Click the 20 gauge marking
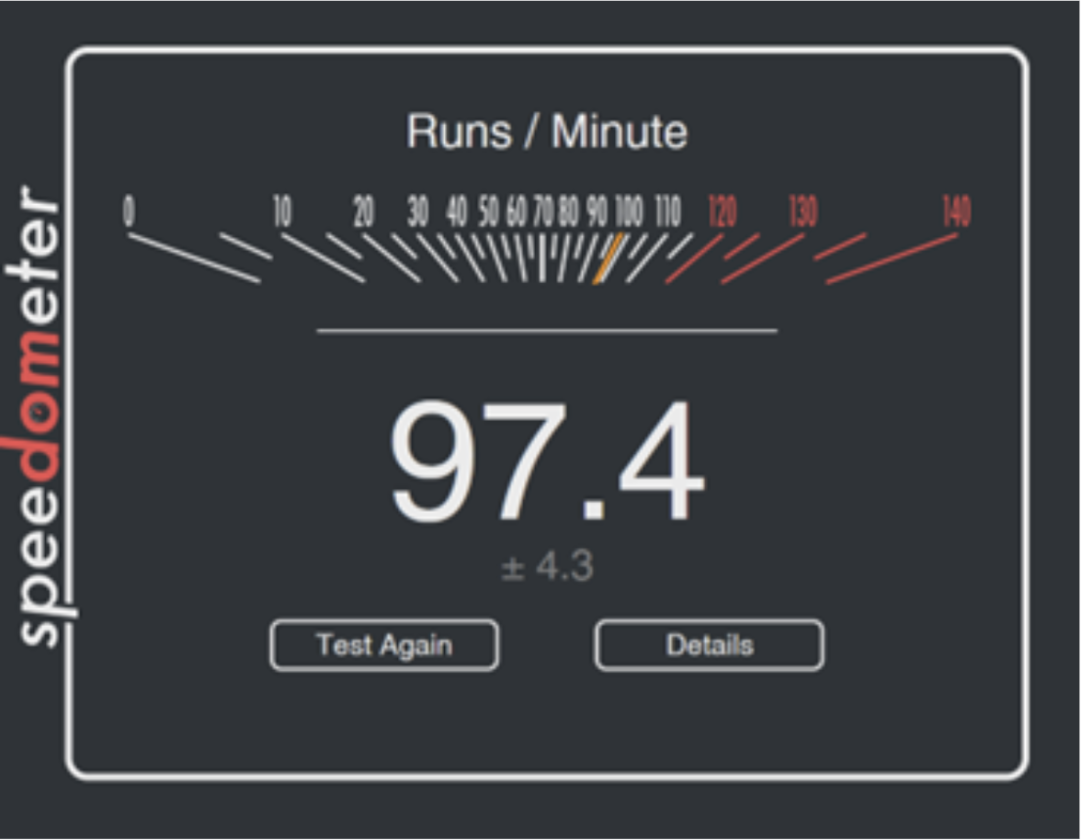Screen dimensions: 1081x840 [363, 212]
